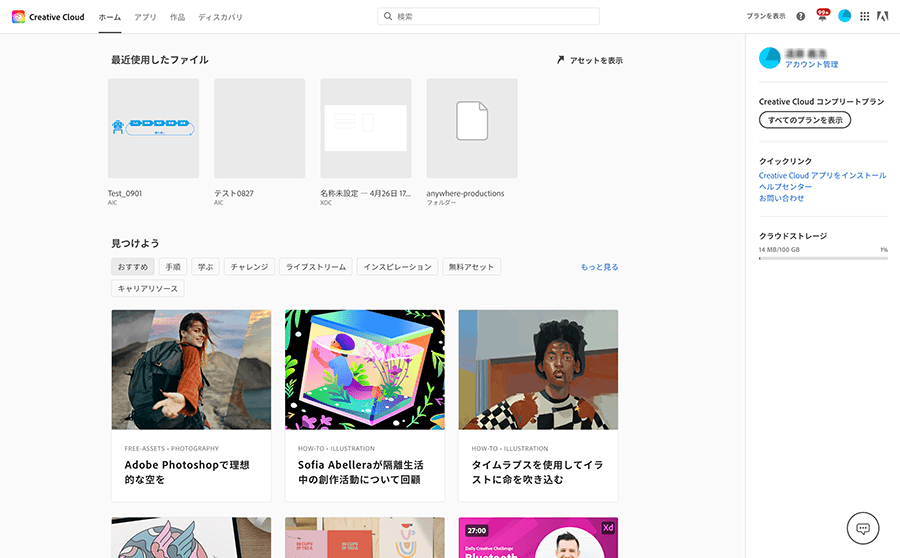Viewport: 900px width, 558px height.
Task: Open the Sofia Abellera illustration card image
Action: coord(364,370)
